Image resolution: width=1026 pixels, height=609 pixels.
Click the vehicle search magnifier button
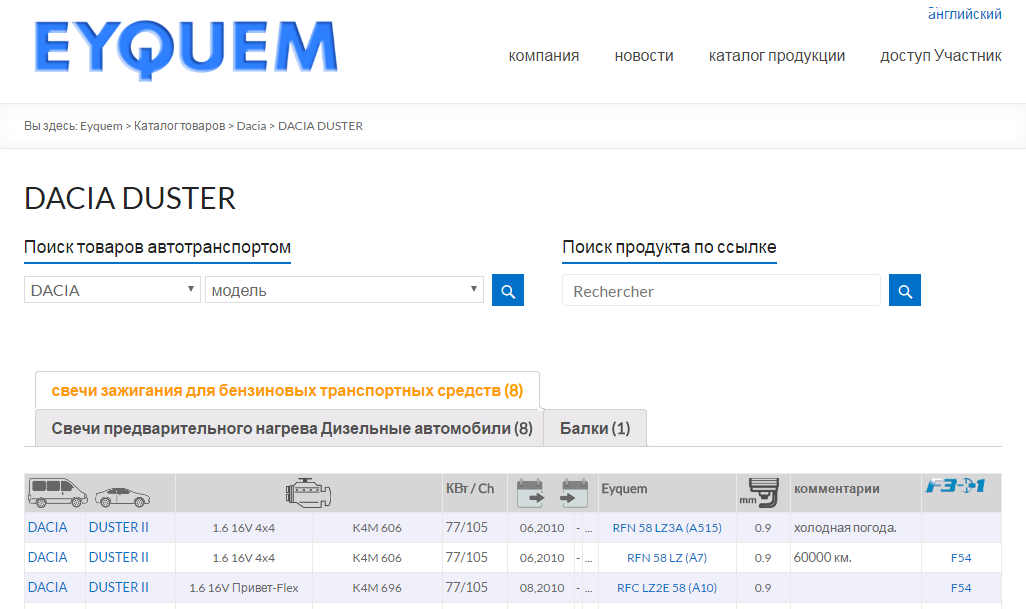click(508, 290)
